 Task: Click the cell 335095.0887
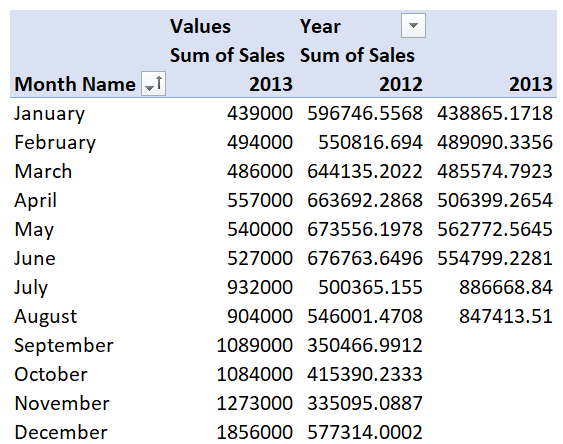click(365, 404)
